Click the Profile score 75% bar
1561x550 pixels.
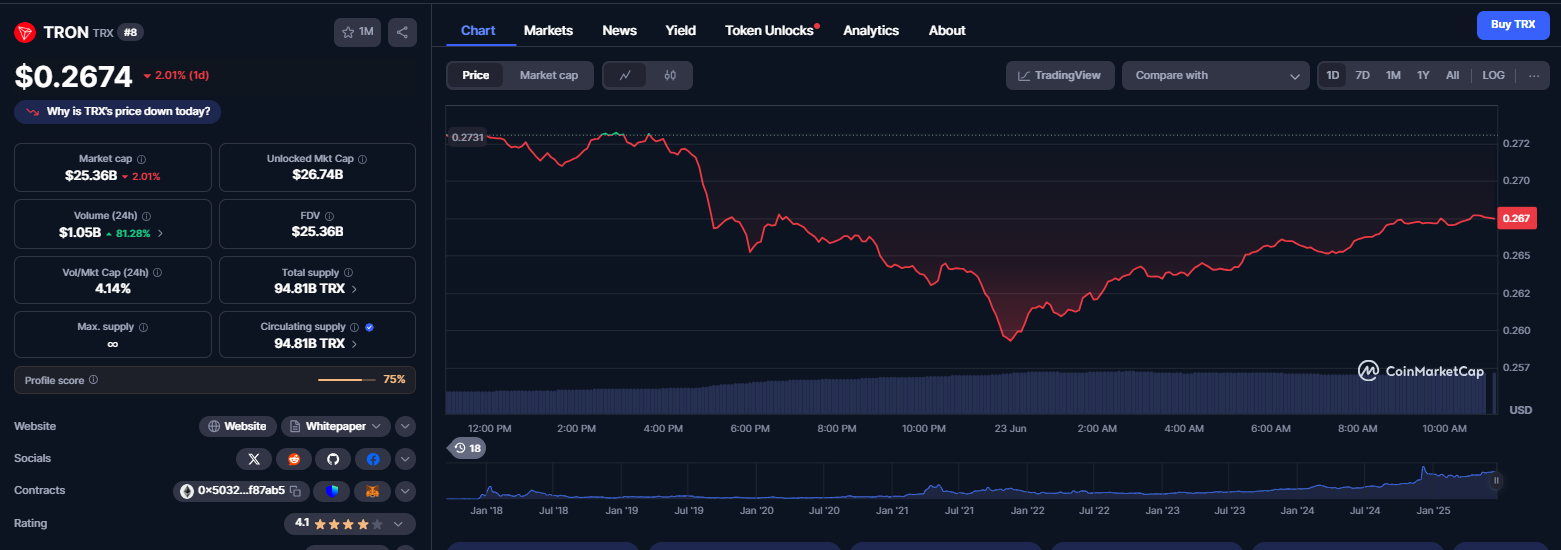click(346, 380)
